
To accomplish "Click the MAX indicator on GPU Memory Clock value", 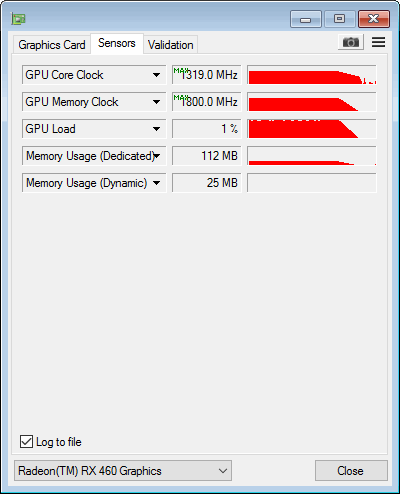I will pos(181,98).
